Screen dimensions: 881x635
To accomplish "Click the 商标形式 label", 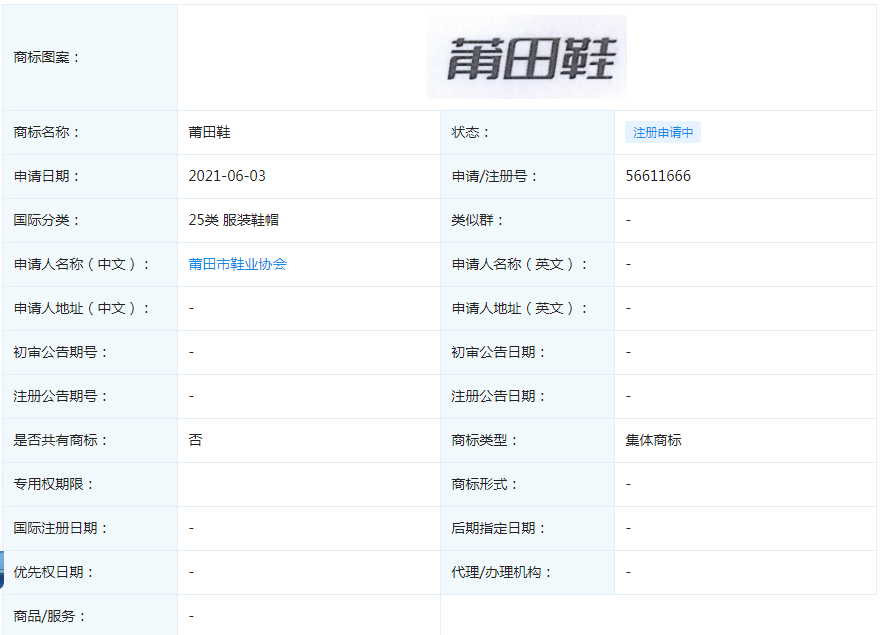I will point(484,484).
